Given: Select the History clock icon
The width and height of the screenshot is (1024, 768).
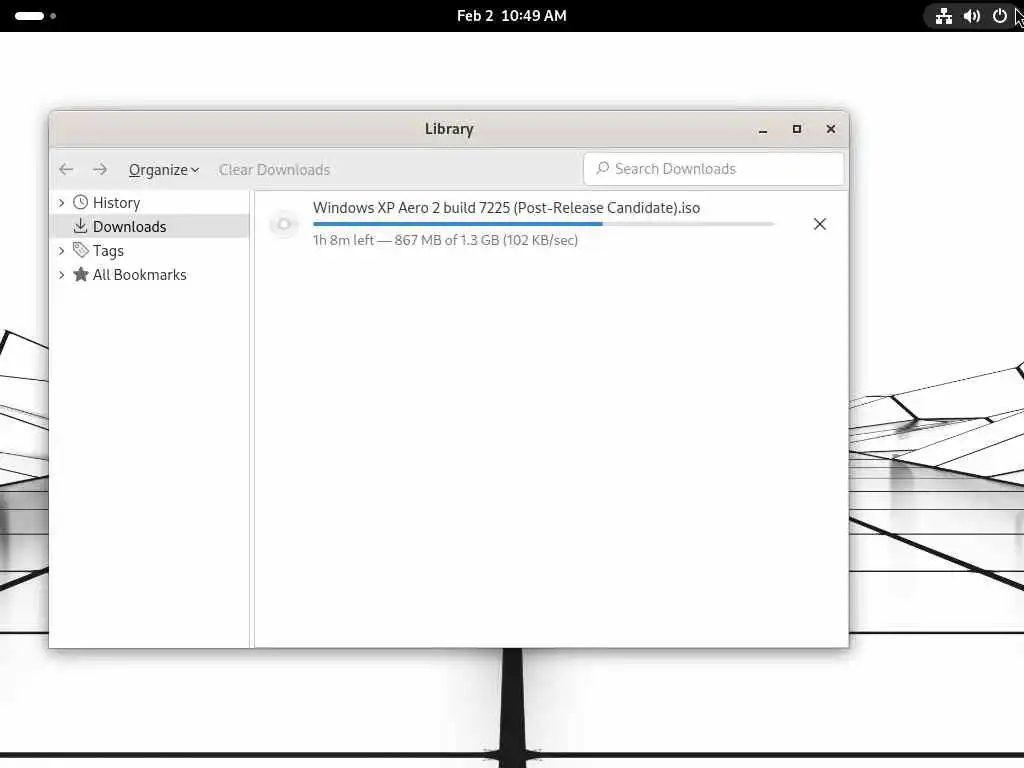Looking at the screenshot, I should pyautogui.click(x=80, y=202).
